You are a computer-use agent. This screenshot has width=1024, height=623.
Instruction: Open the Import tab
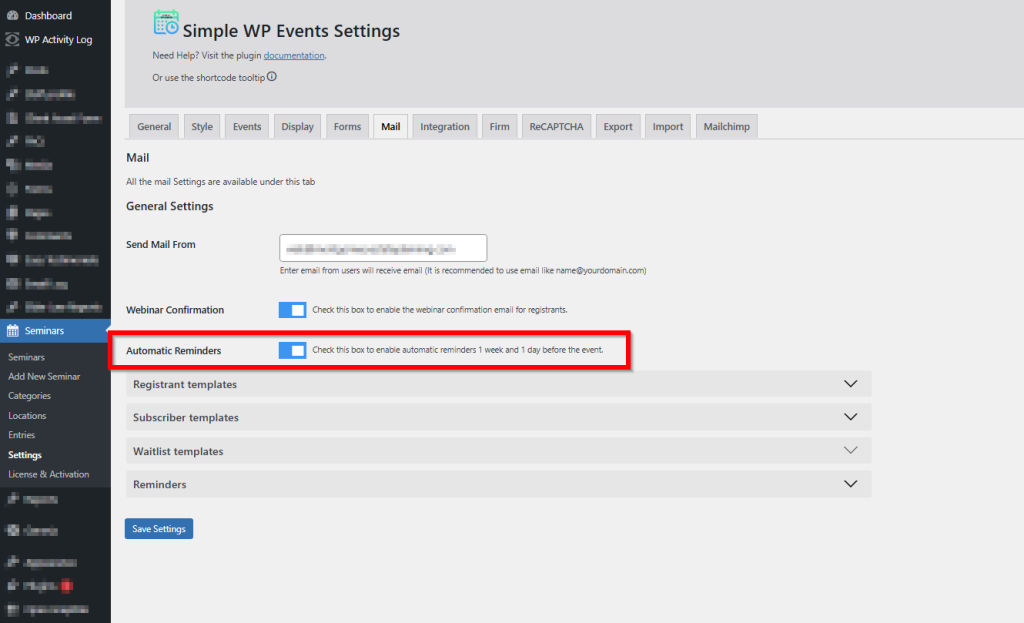[x=667, y=127]
